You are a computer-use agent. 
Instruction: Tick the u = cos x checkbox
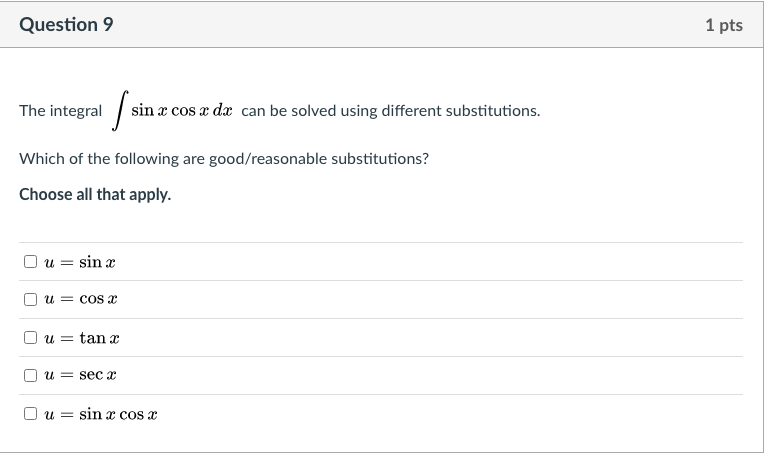[30, 299]
